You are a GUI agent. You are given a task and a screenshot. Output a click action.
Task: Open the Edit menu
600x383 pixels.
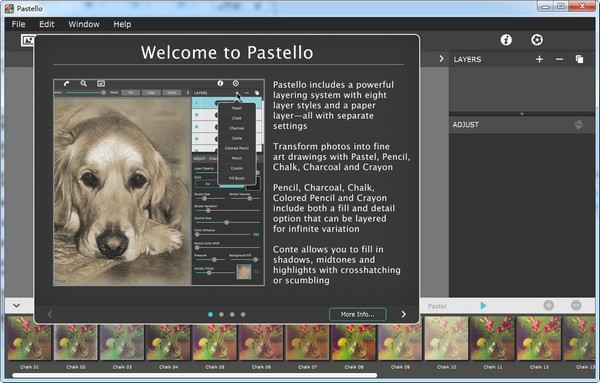pyautogui.click(x=47, y=24)
